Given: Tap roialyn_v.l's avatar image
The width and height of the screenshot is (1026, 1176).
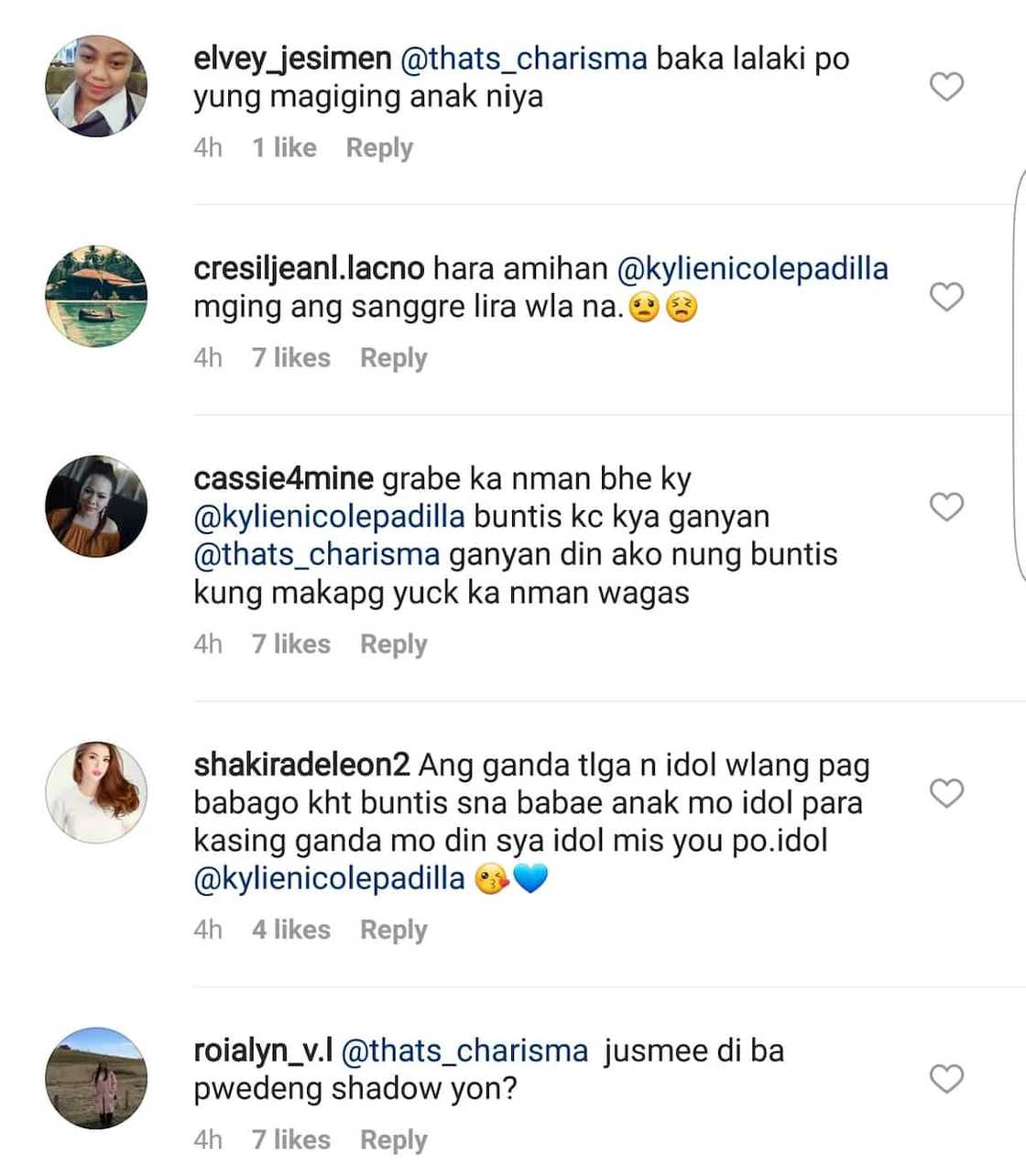Looking at the screenshot, I should 96,1077.
